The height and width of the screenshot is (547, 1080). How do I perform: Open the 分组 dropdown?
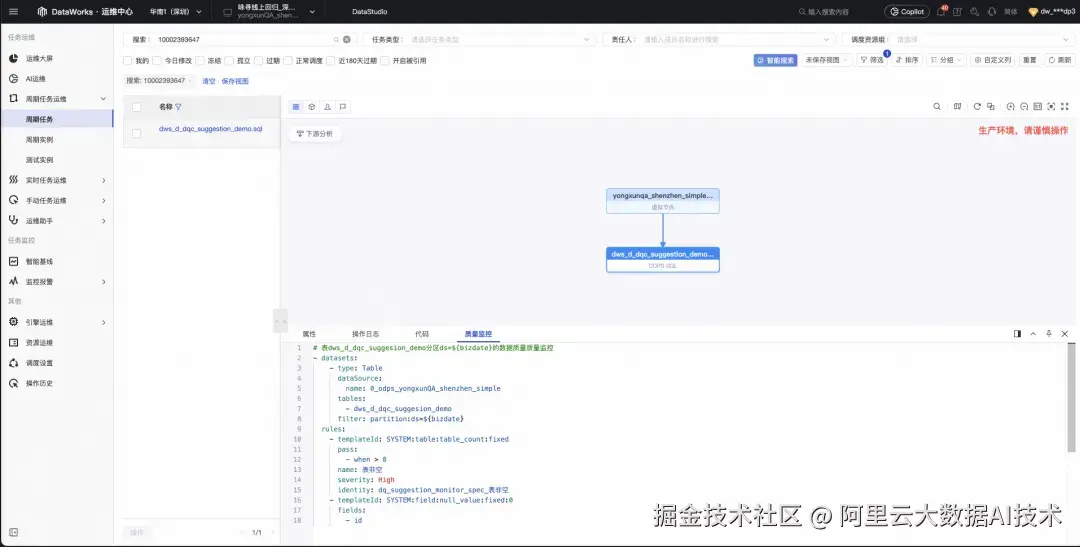coord(946,61)
